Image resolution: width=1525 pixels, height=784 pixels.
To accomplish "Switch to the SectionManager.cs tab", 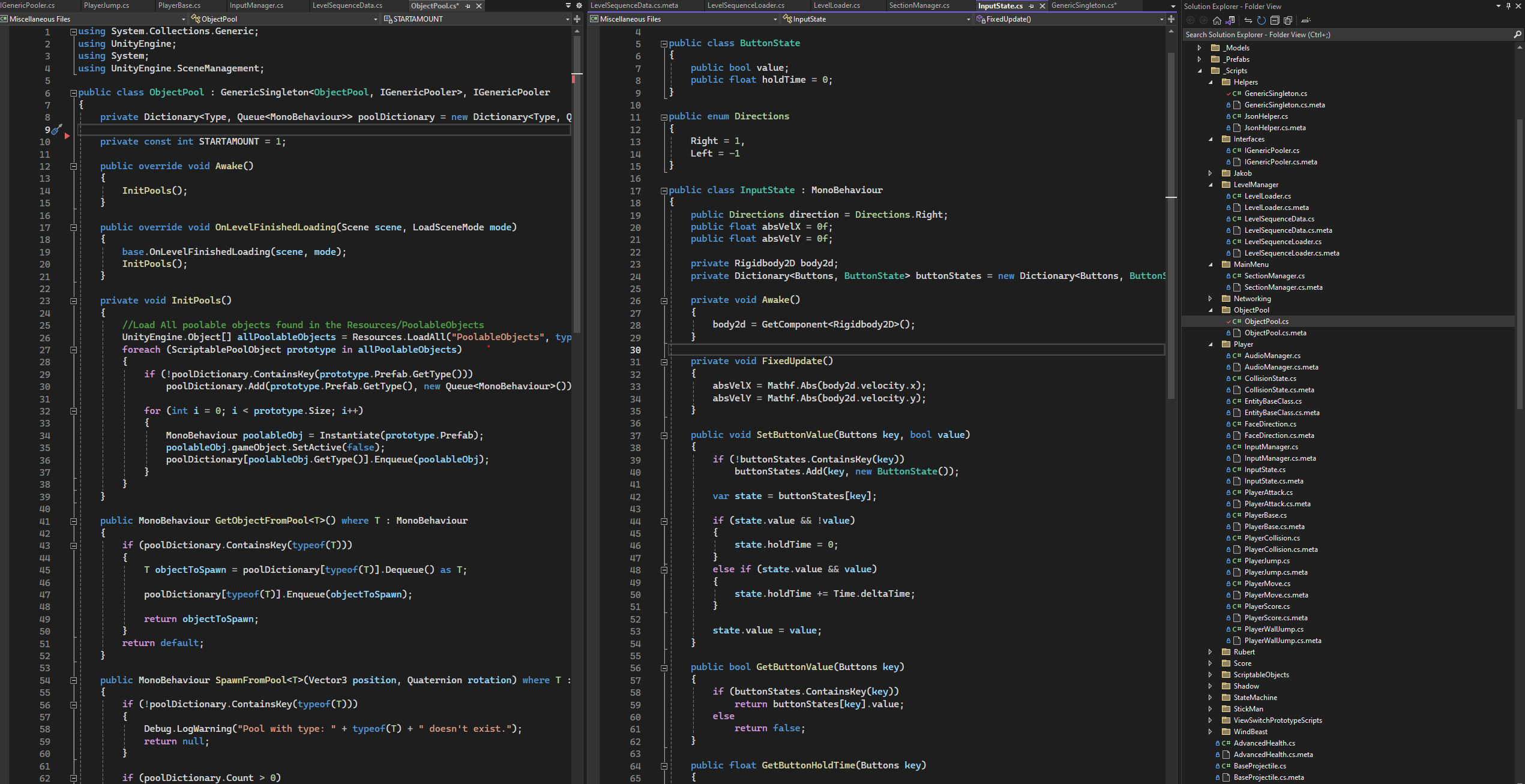I will pos(919,5).
